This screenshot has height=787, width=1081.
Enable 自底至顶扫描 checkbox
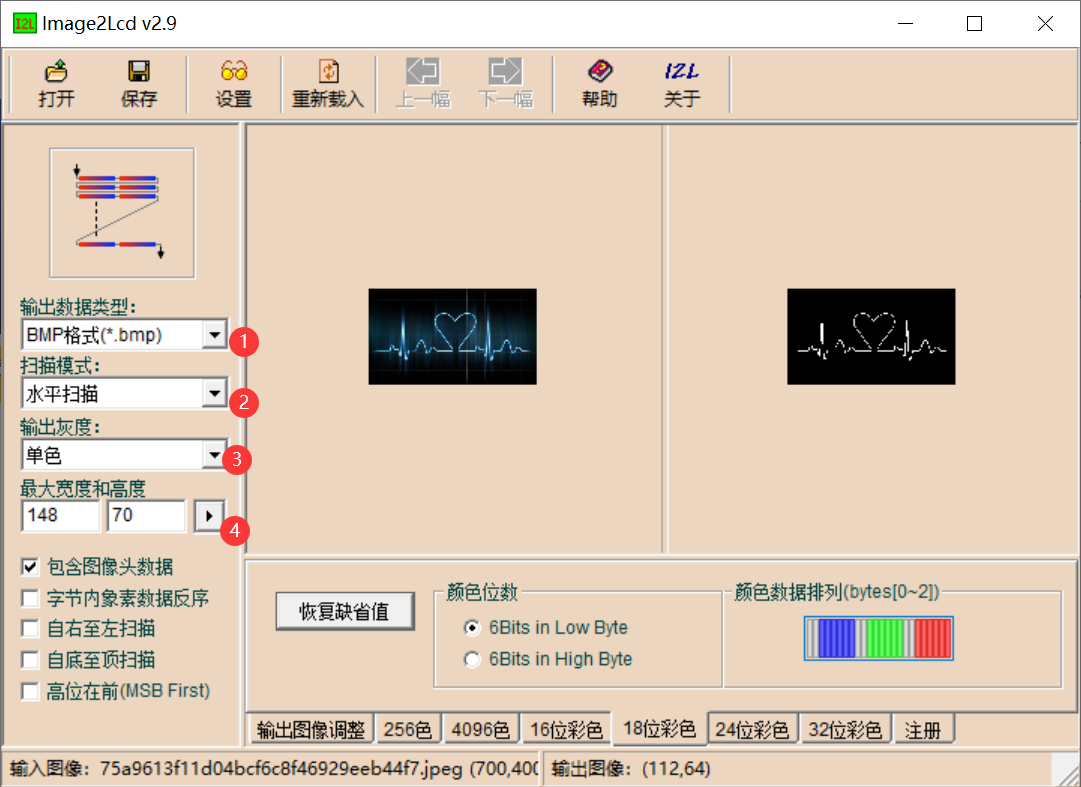[x=30, y=660]
